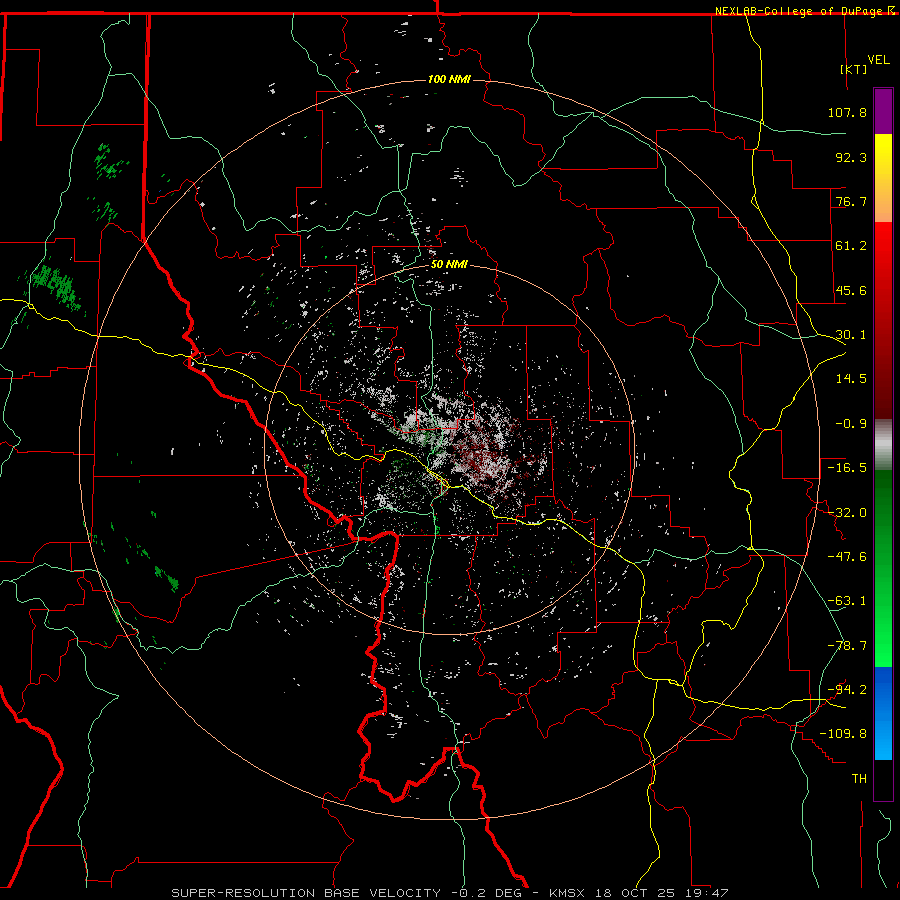Click the 107.8 velocity scale value
This screenshot has height=900, width=900.
847,112
